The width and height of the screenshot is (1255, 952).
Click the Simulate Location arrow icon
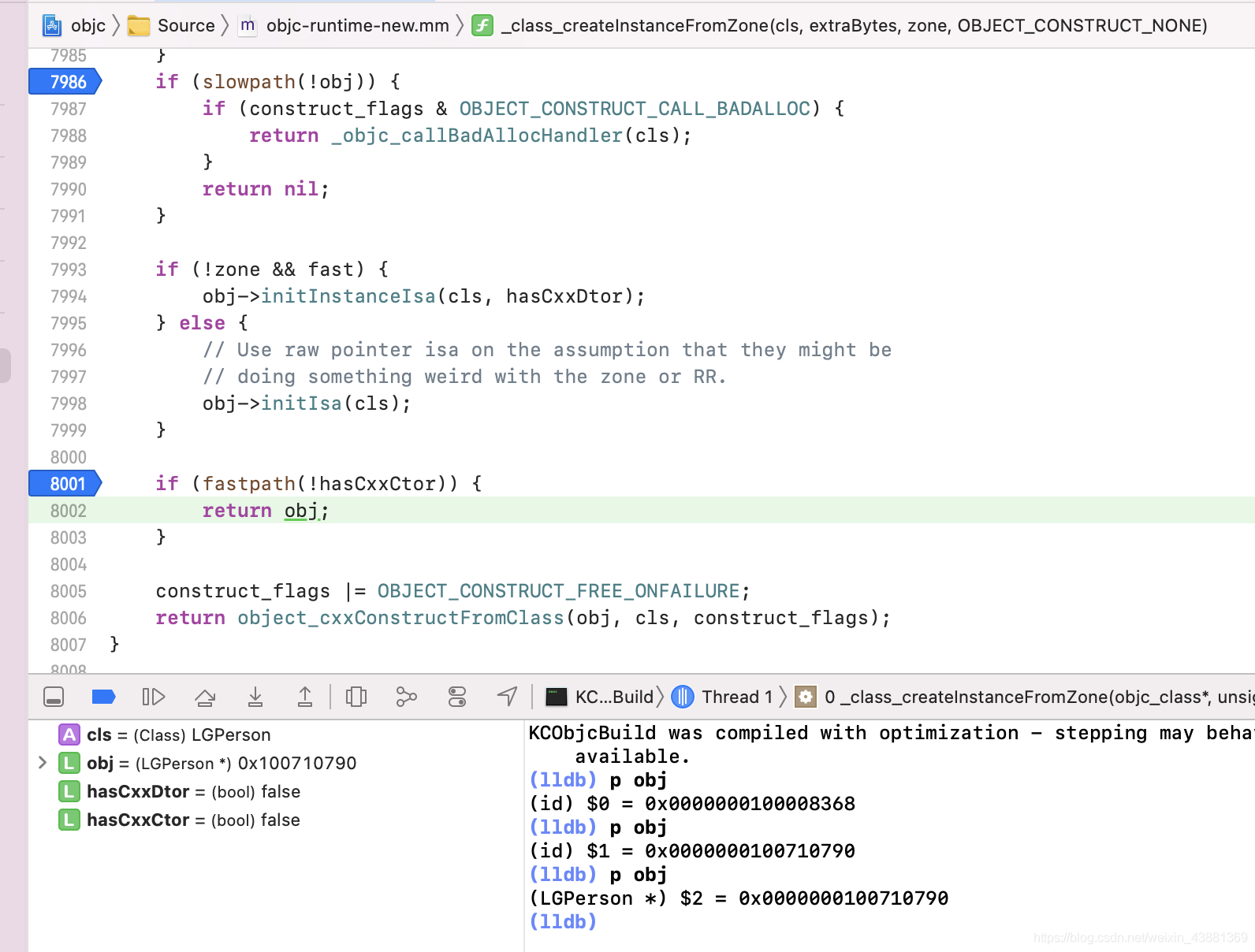(507, 697)
